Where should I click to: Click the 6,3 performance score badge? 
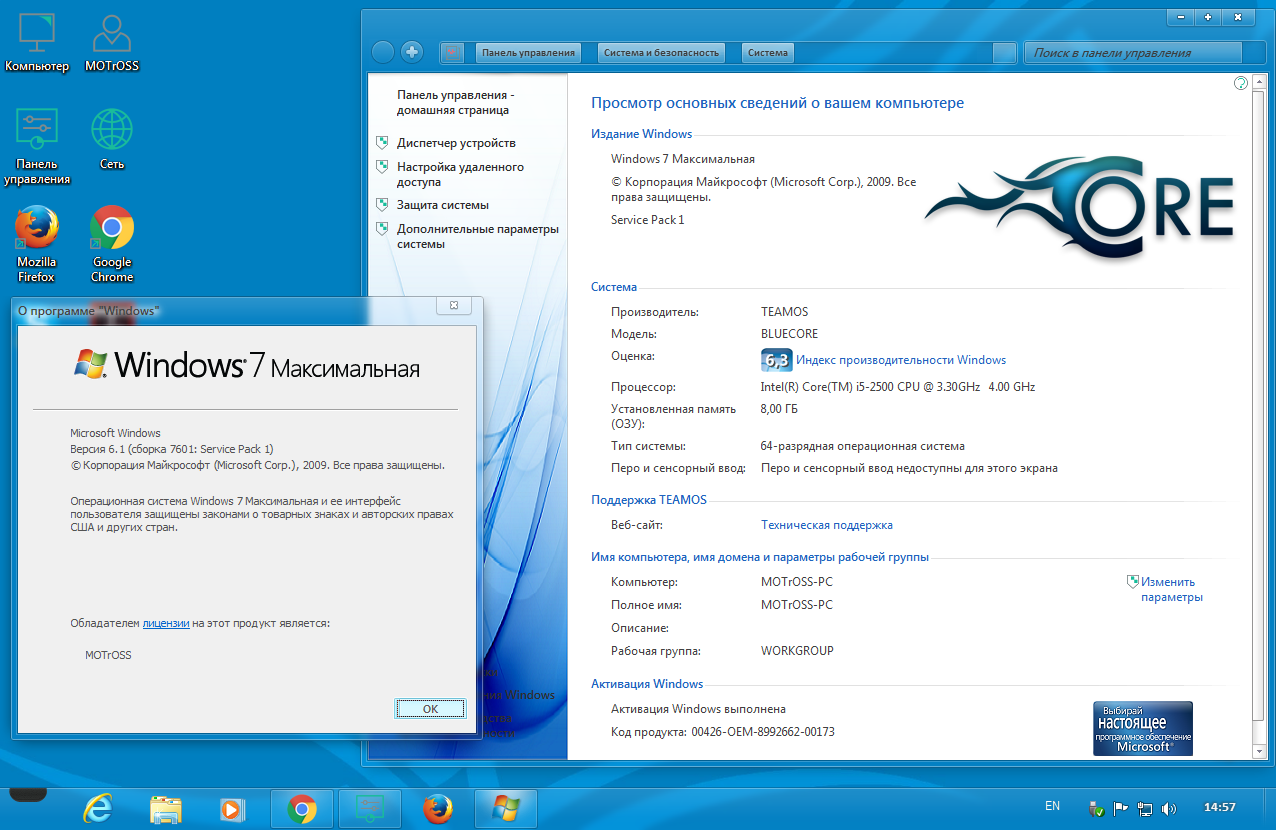tap(776, 360)
